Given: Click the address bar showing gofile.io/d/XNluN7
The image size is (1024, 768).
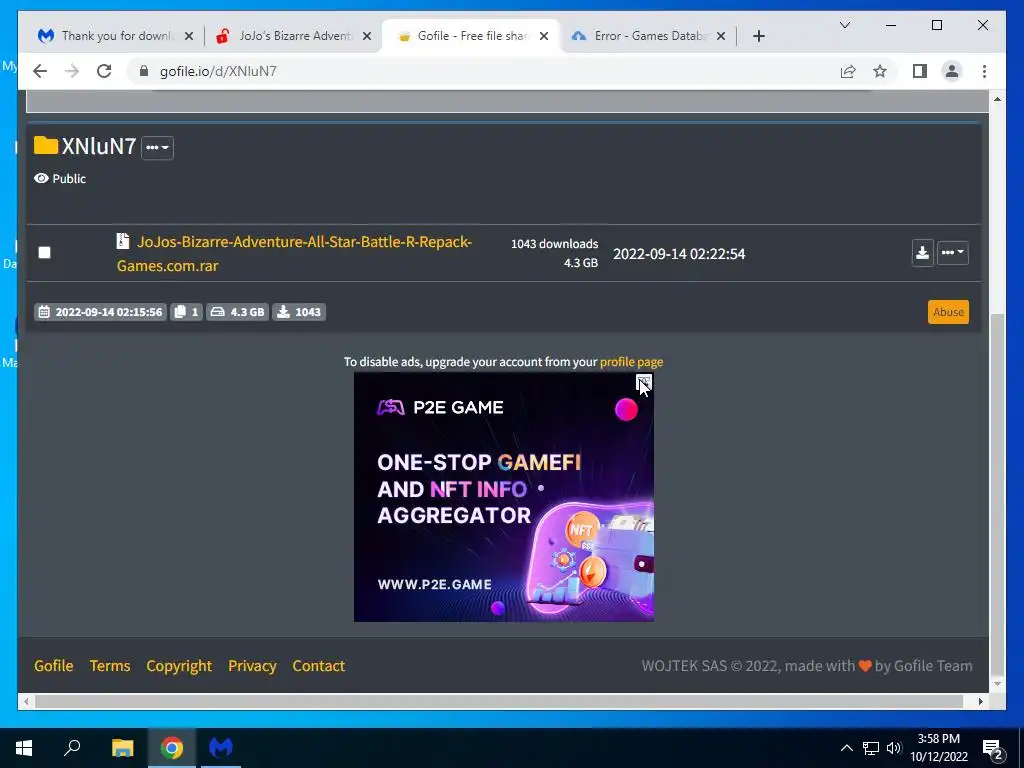Looking at the screenshot, I should point(483,71).
